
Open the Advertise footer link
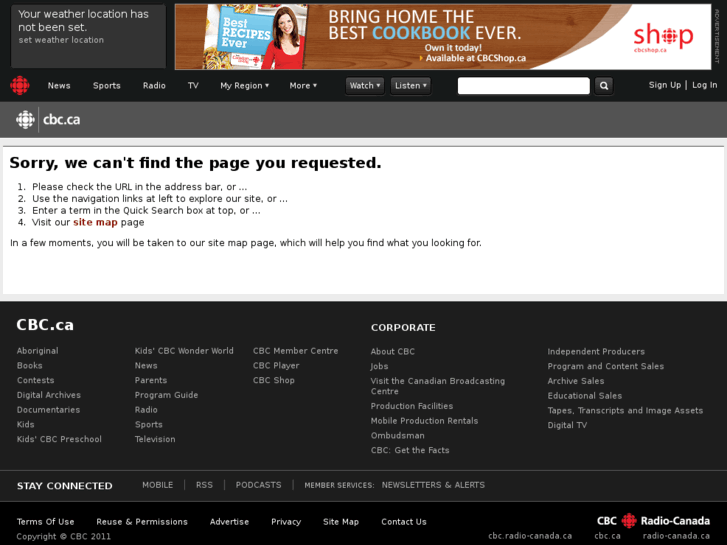229,522
